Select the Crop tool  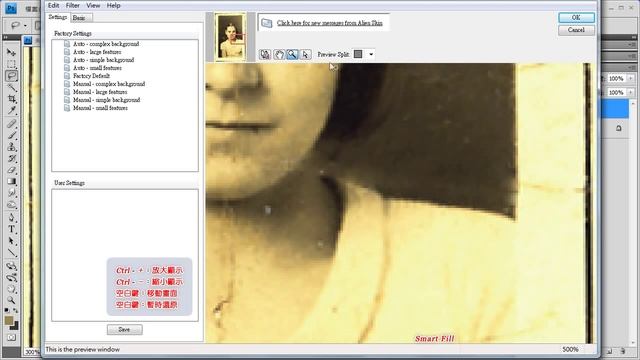(11, 99)
